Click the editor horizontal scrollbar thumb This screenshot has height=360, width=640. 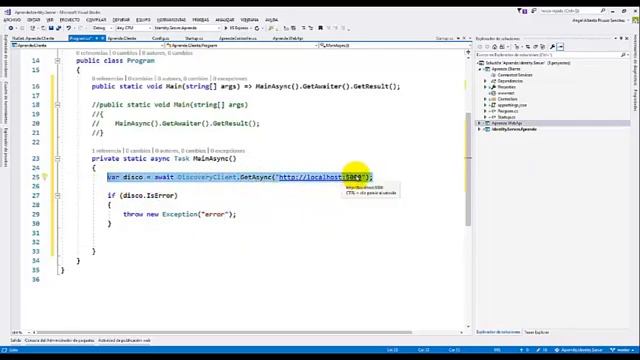(224, 332)
